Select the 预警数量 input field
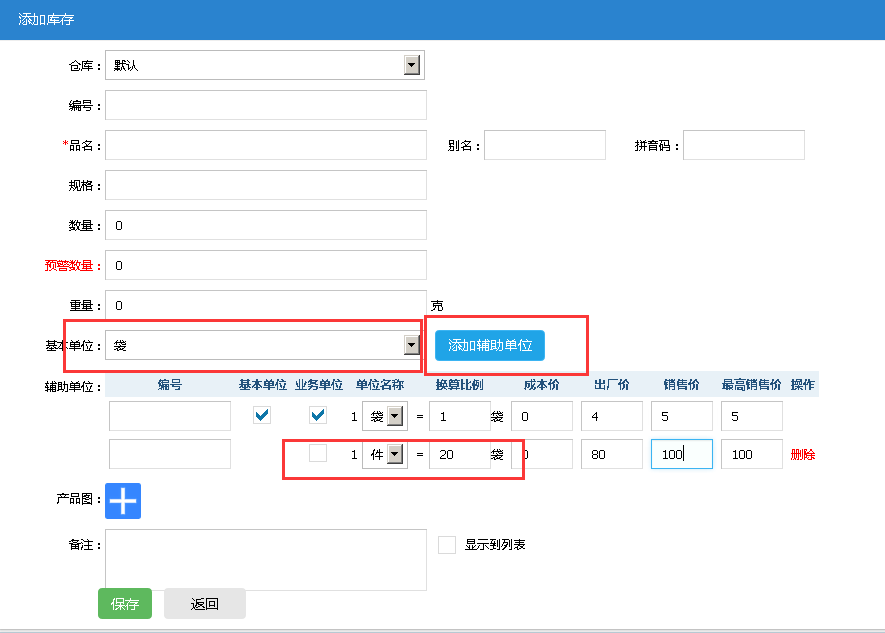Image resolution: width=885 pixels, height=633 pixels. point(265,265)
